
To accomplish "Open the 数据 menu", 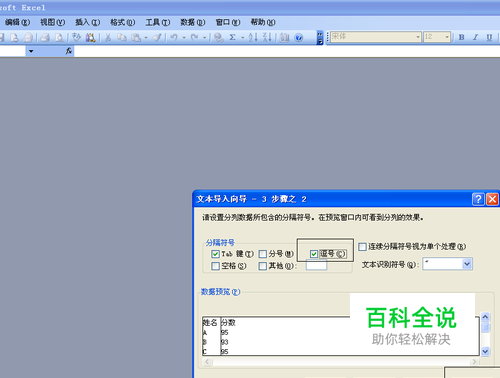I will pyautogui.click(x=193, y=22).
